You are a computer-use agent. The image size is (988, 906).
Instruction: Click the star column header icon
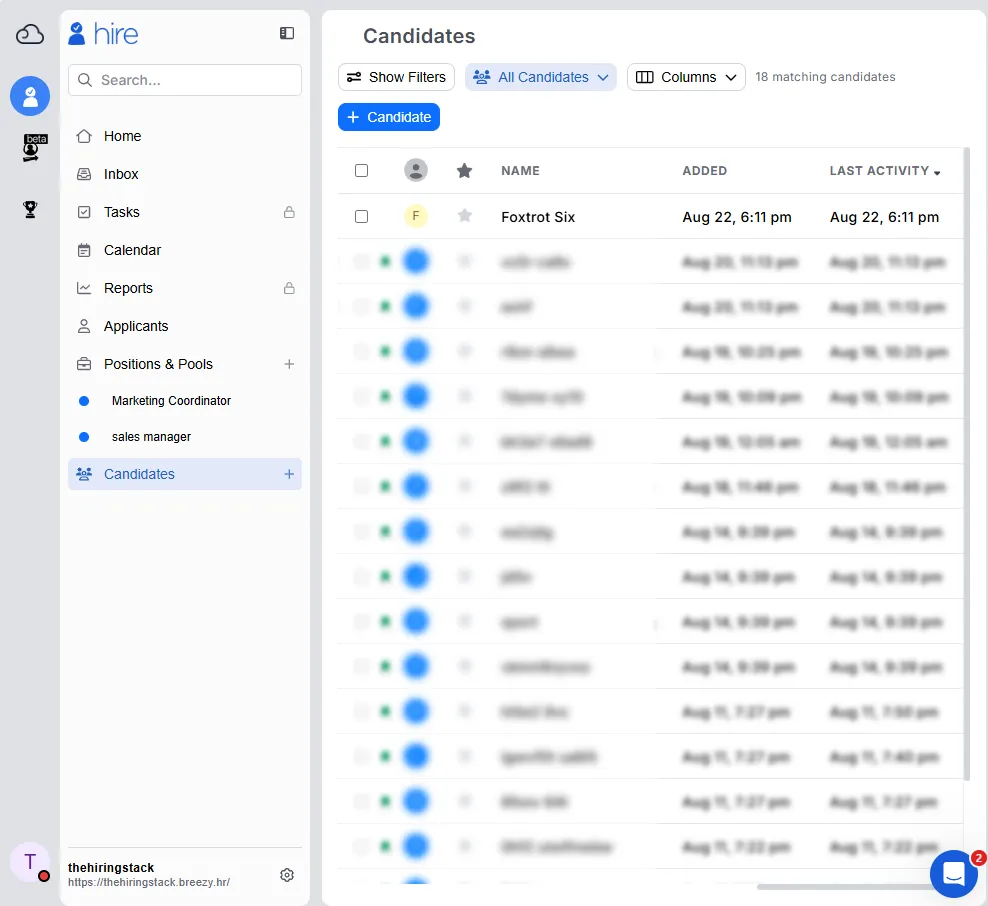click(x=464, y=171)
